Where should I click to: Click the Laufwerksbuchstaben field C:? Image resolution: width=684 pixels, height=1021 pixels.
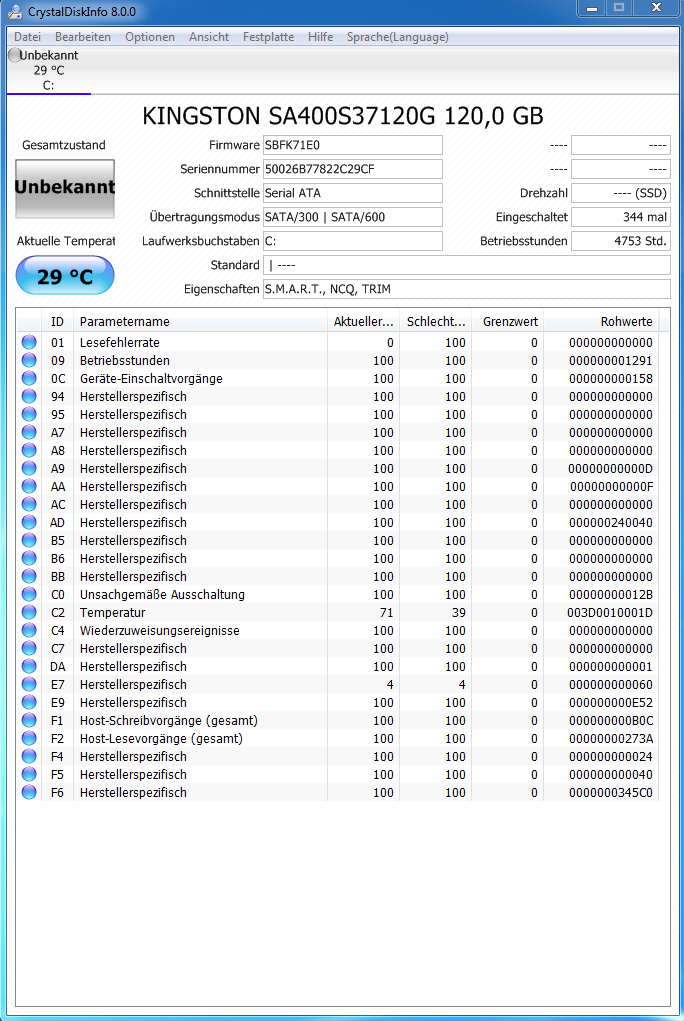352,242
